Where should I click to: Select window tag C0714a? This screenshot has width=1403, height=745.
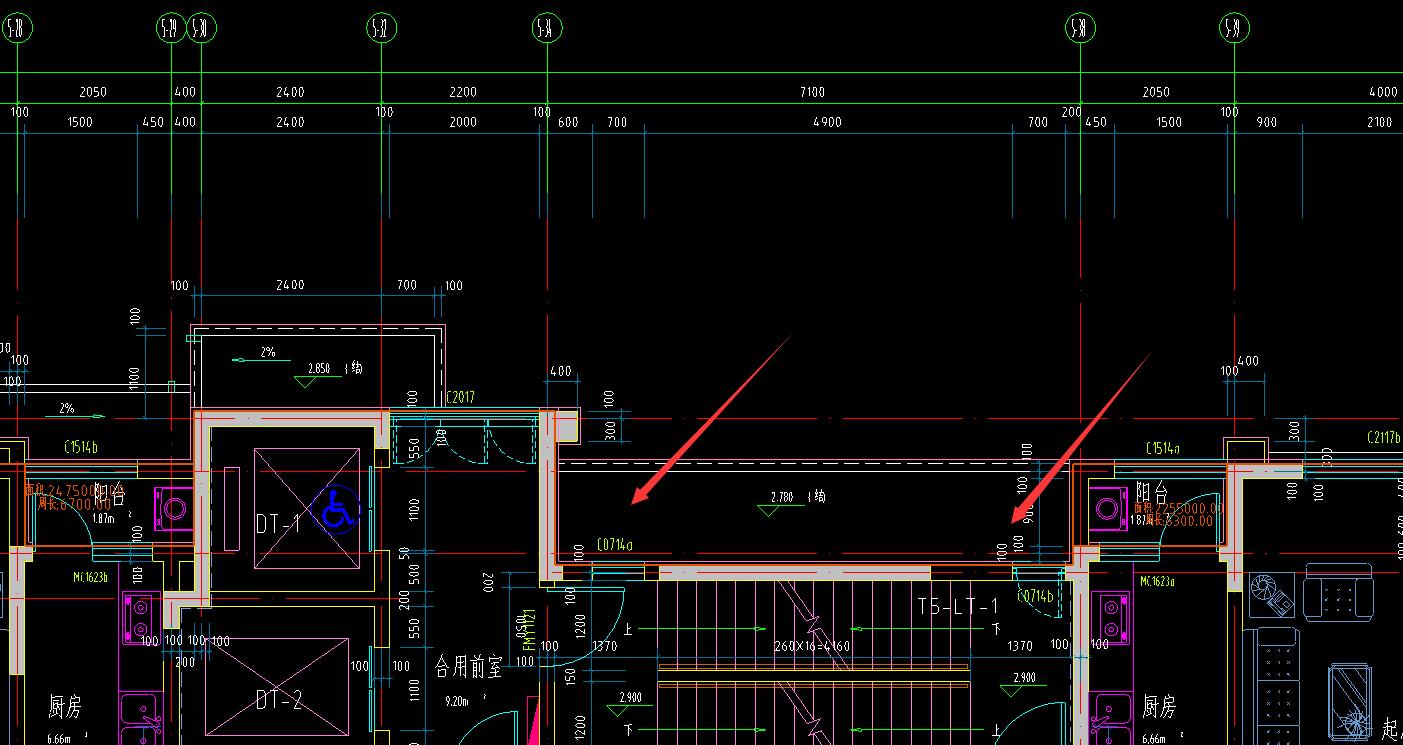pyautogui.click(x=615, y=545)
